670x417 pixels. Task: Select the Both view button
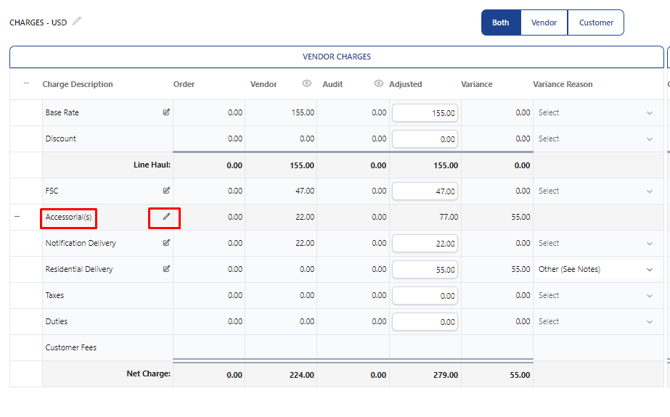[501, 23]
